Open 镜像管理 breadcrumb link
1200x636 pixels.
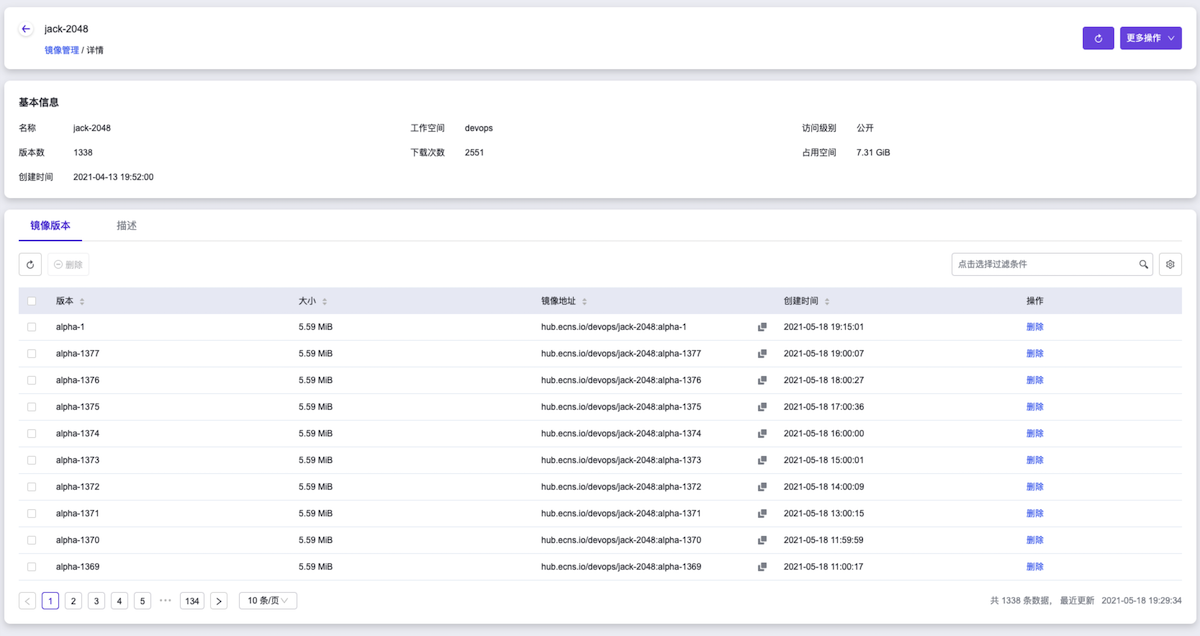click(x=61, y=50)
